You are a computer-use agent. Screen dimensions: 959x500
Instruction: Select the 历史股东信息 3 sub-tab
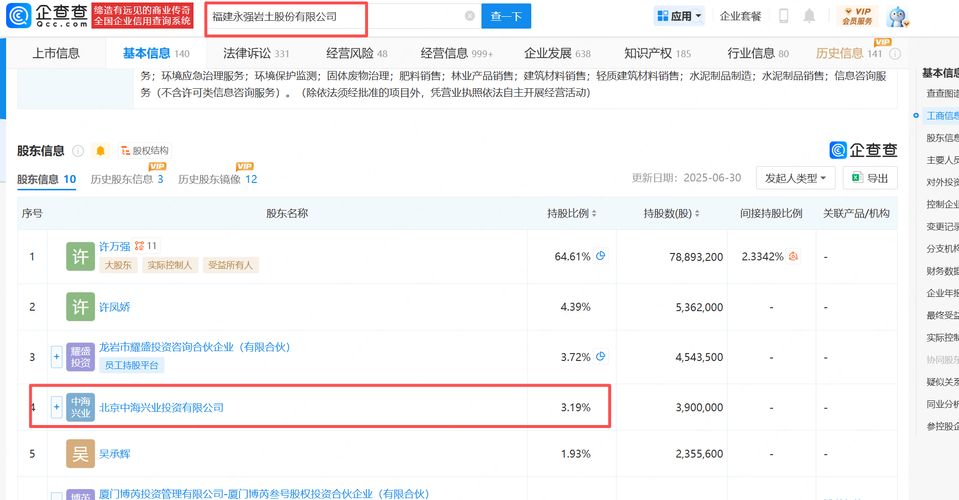127,179
